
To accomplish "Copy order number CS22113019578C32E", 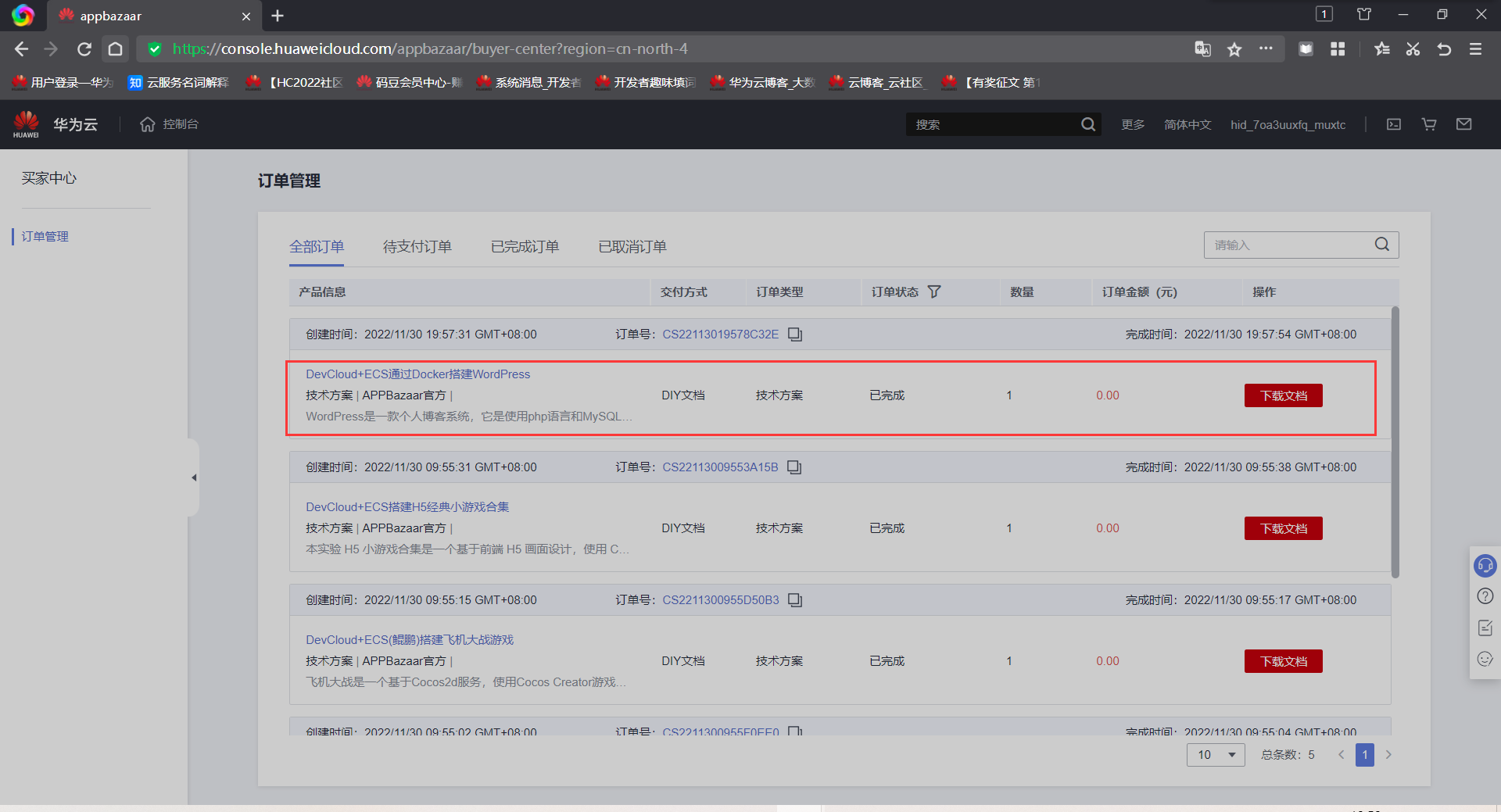I will point(795,334).
